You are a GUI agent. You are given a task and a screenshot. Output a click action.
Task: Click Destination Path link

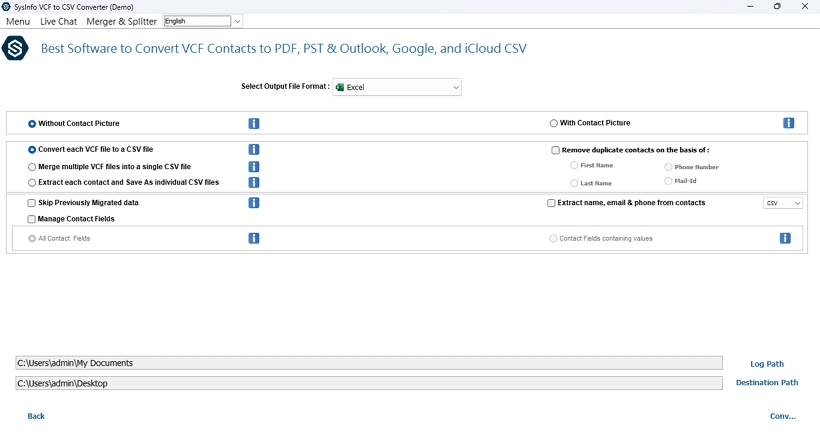[x=767, y=383]
